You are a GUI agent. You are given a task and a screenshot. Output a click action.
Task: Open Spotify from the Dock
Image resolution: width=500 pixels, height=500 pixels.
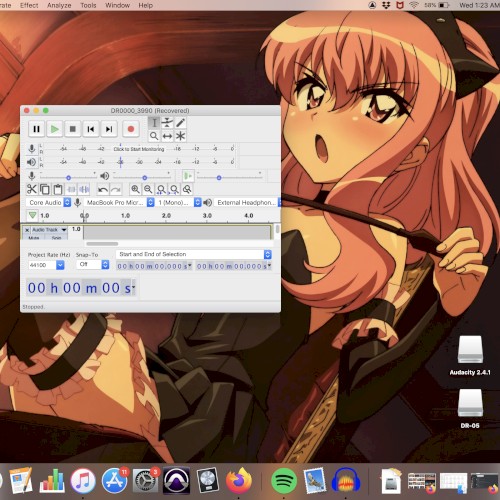(x=284, y=481)
